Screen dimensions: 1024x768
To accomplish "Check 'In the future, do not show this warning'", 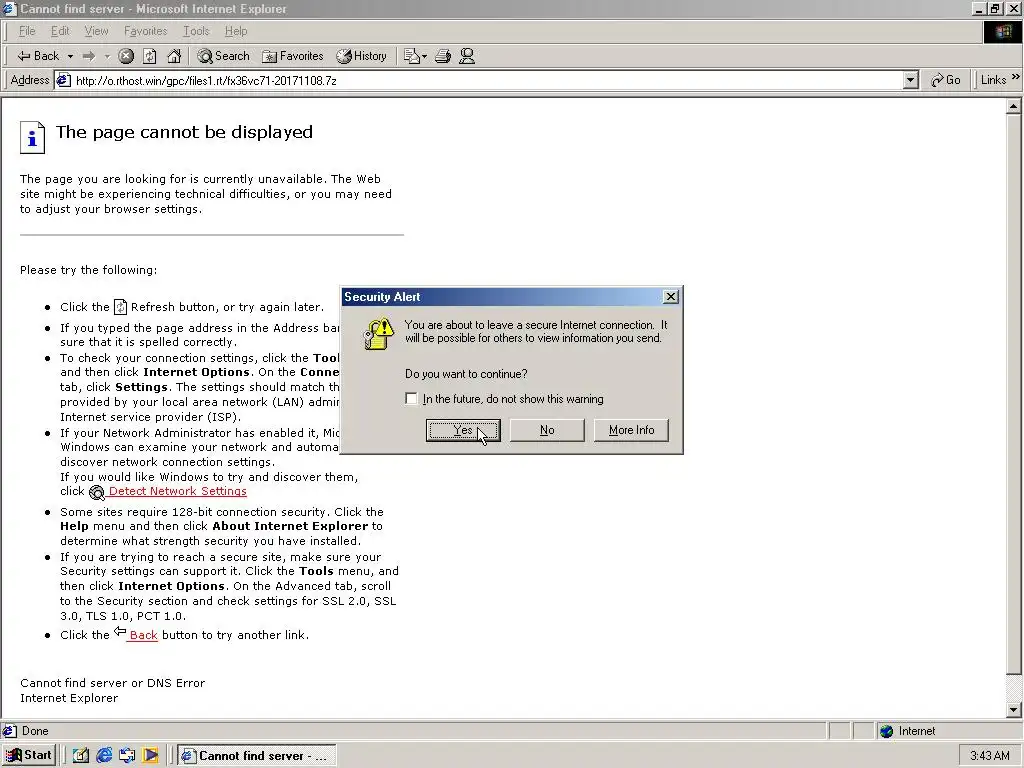I will click(x=411, y=398).
